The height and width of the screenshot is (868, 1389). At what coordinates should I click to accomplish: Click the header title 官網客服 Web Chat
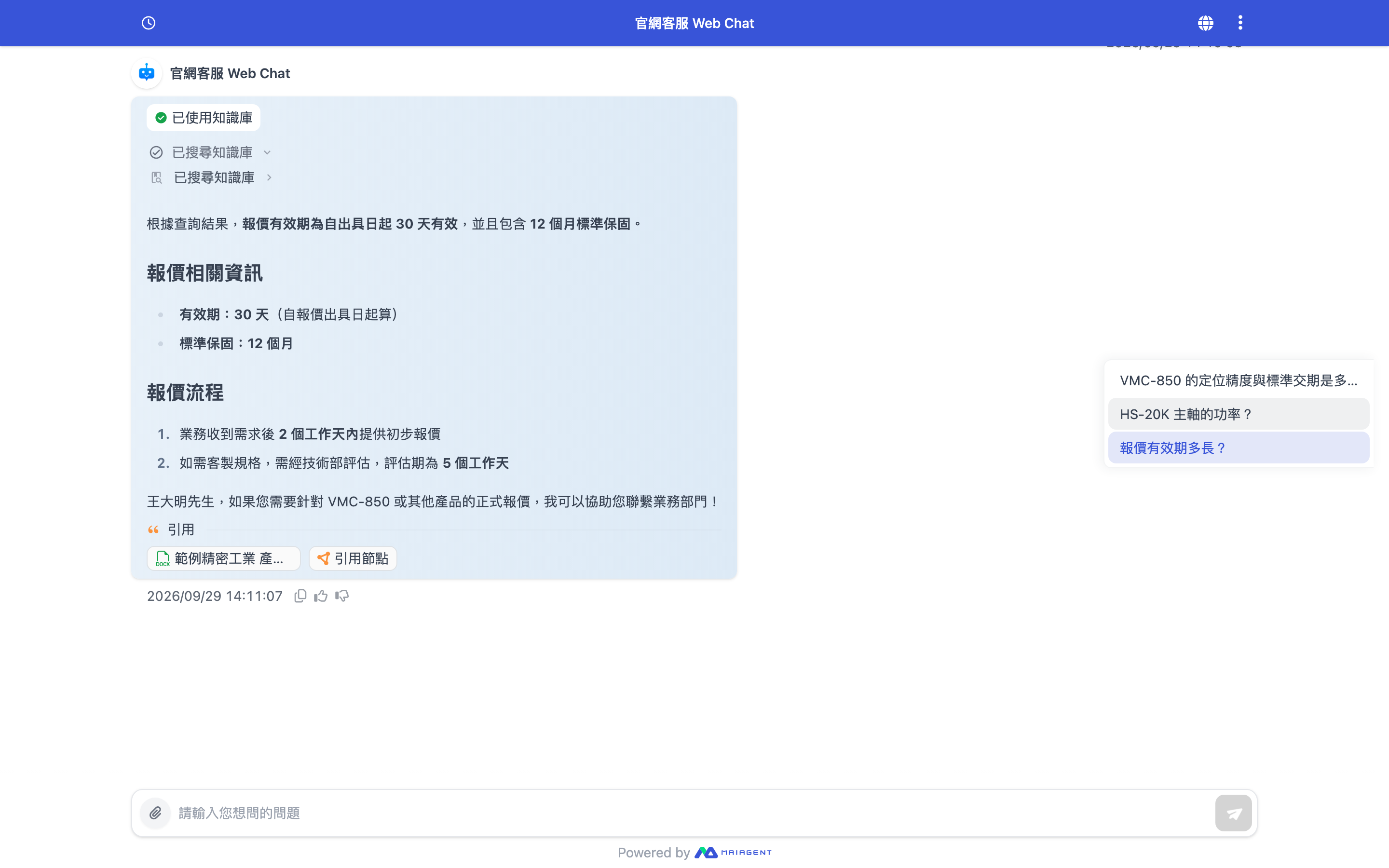694,23
